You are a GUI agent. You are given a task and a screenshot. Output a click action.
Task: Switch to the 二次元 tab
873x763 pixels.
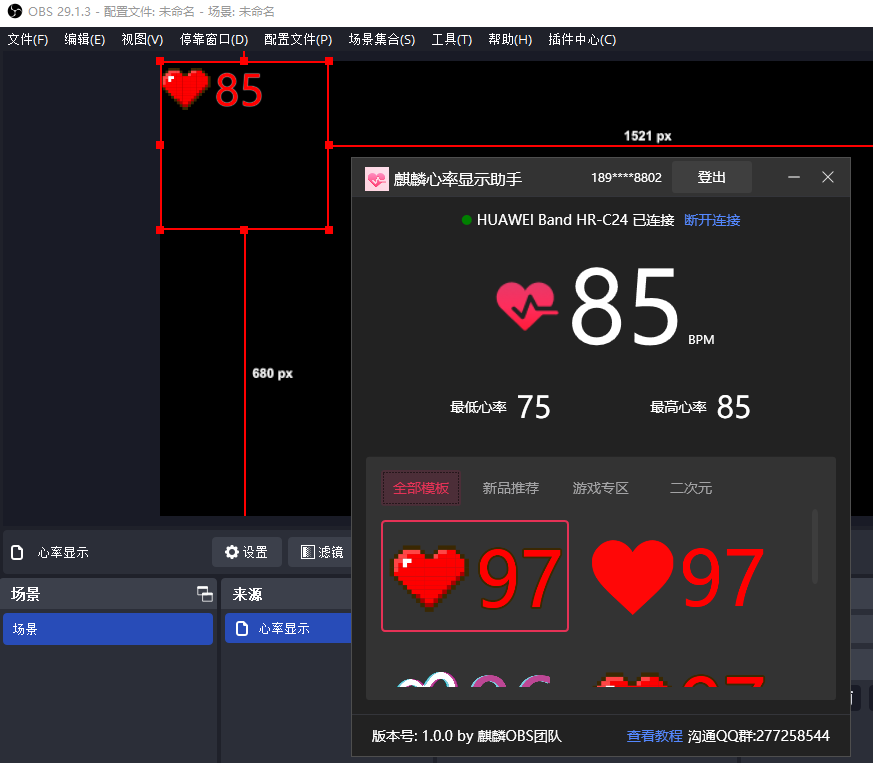click(x=691, y=488)
